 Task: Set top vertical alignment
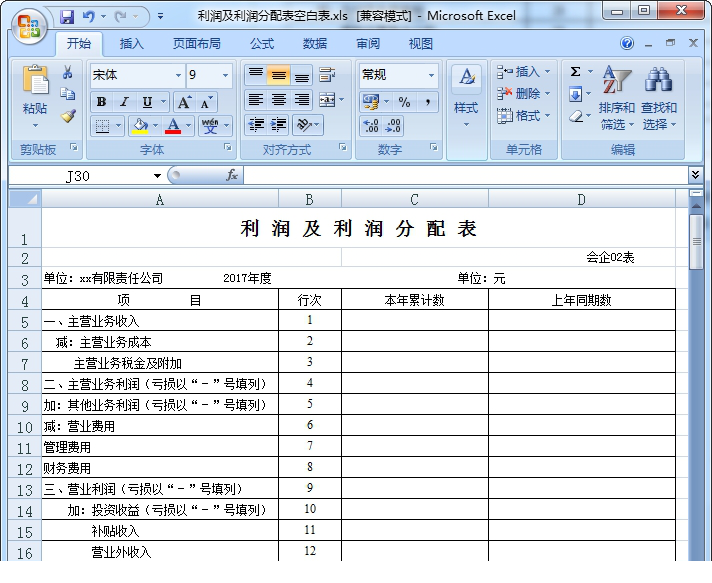[256, 75]
